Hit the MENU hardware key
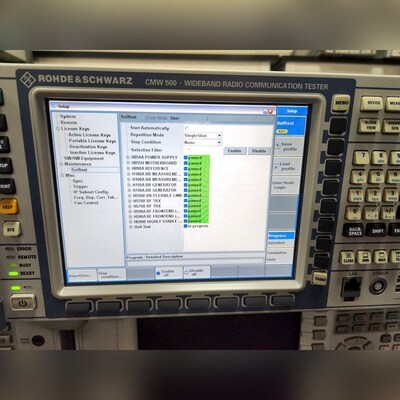 [x=341, y=103]
